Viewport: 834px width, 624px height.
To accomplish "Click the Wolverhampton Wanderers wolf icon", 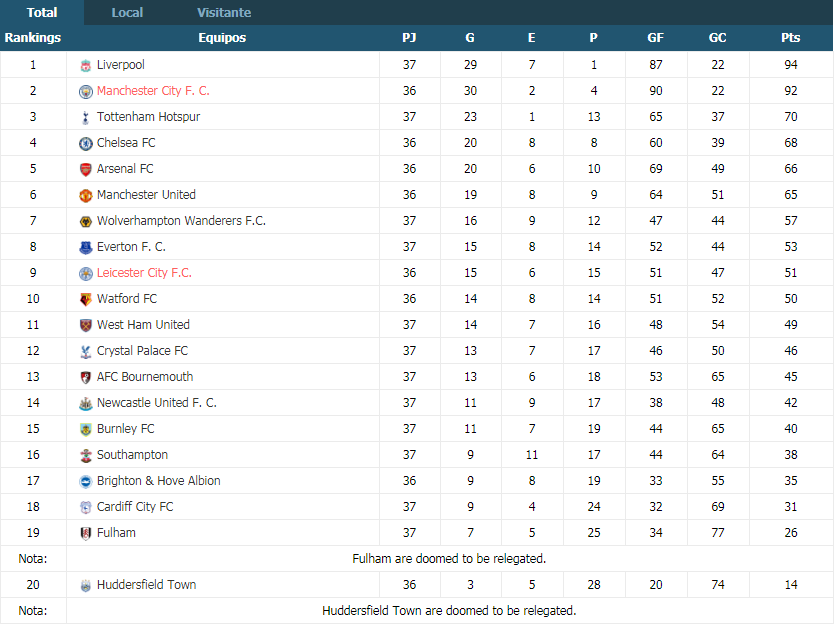I will coord(85,222).
